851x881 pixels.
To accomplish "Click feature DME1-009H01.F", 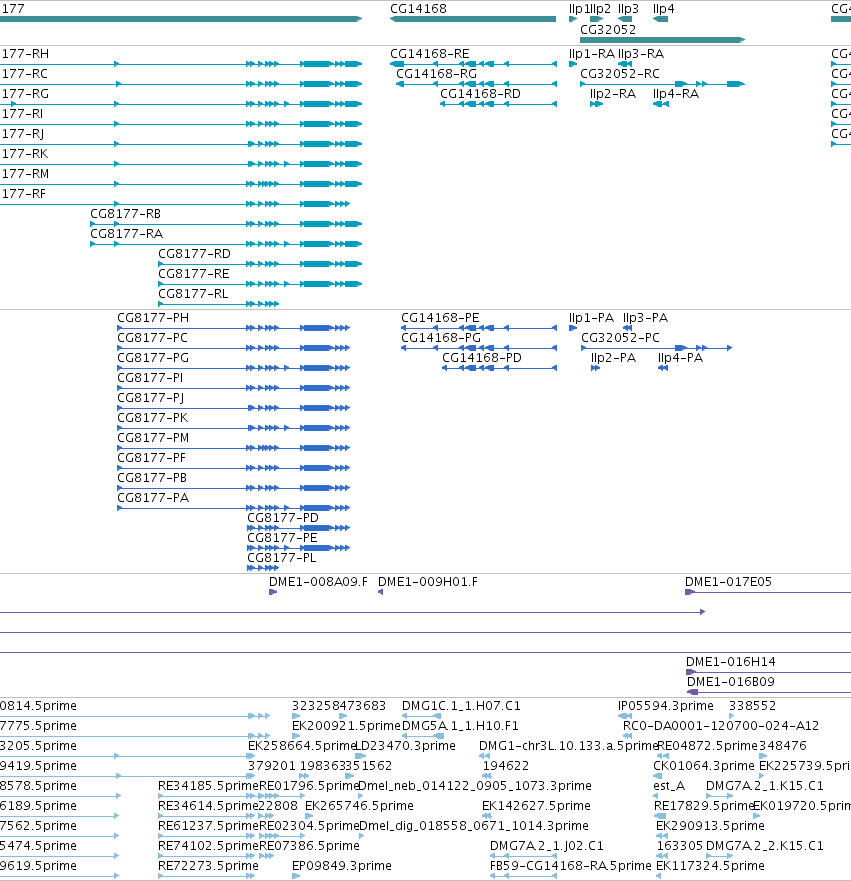I will tap(427, 582).
